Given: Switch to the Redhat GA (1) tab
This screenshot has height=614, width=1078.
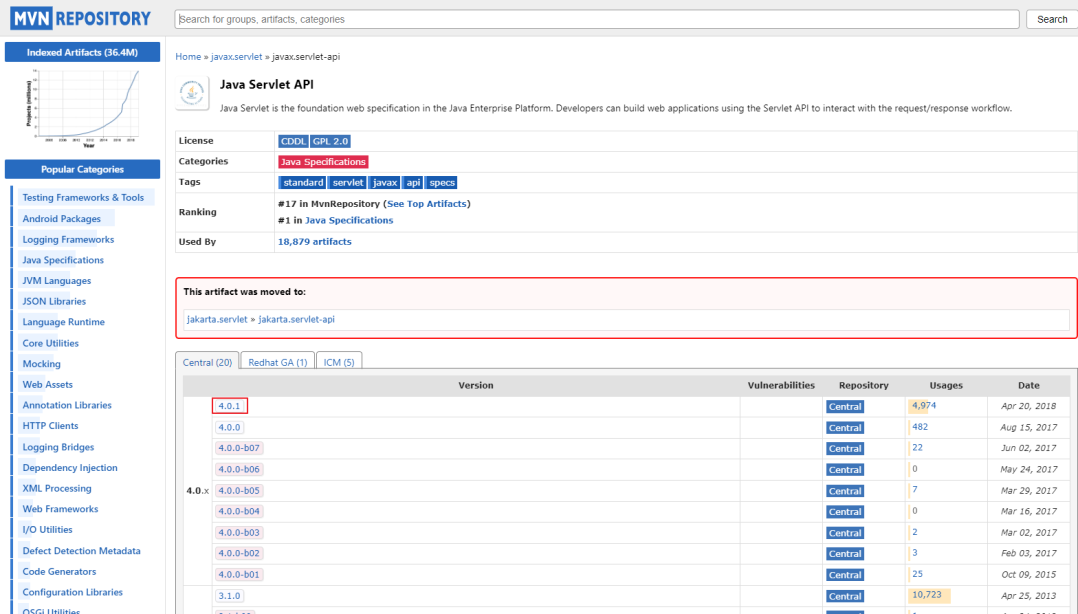Looking at the screenshot, I should click(x=278, y=362).
